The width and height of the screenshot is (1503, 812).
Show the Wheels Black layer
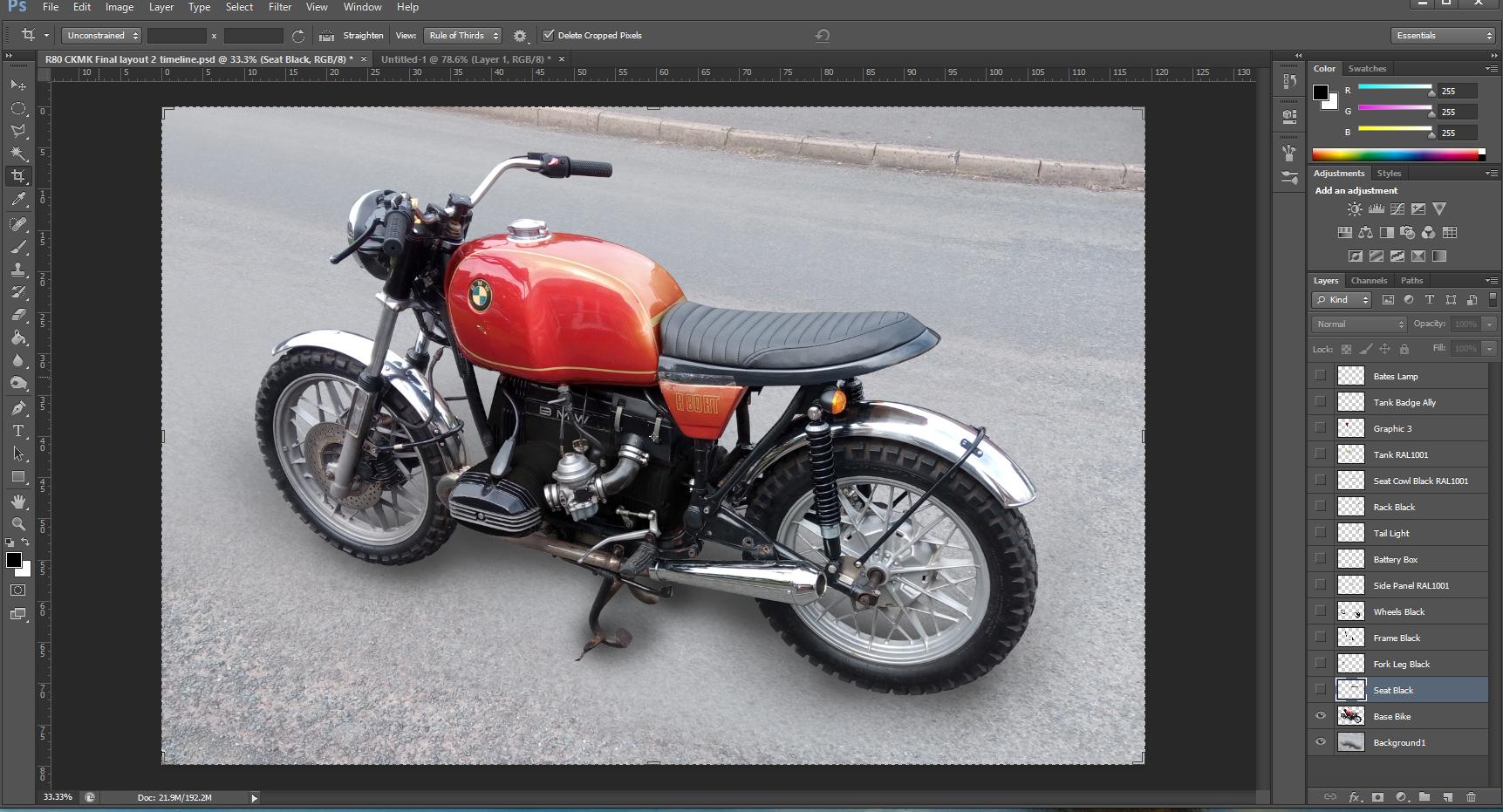point(1320,611)
